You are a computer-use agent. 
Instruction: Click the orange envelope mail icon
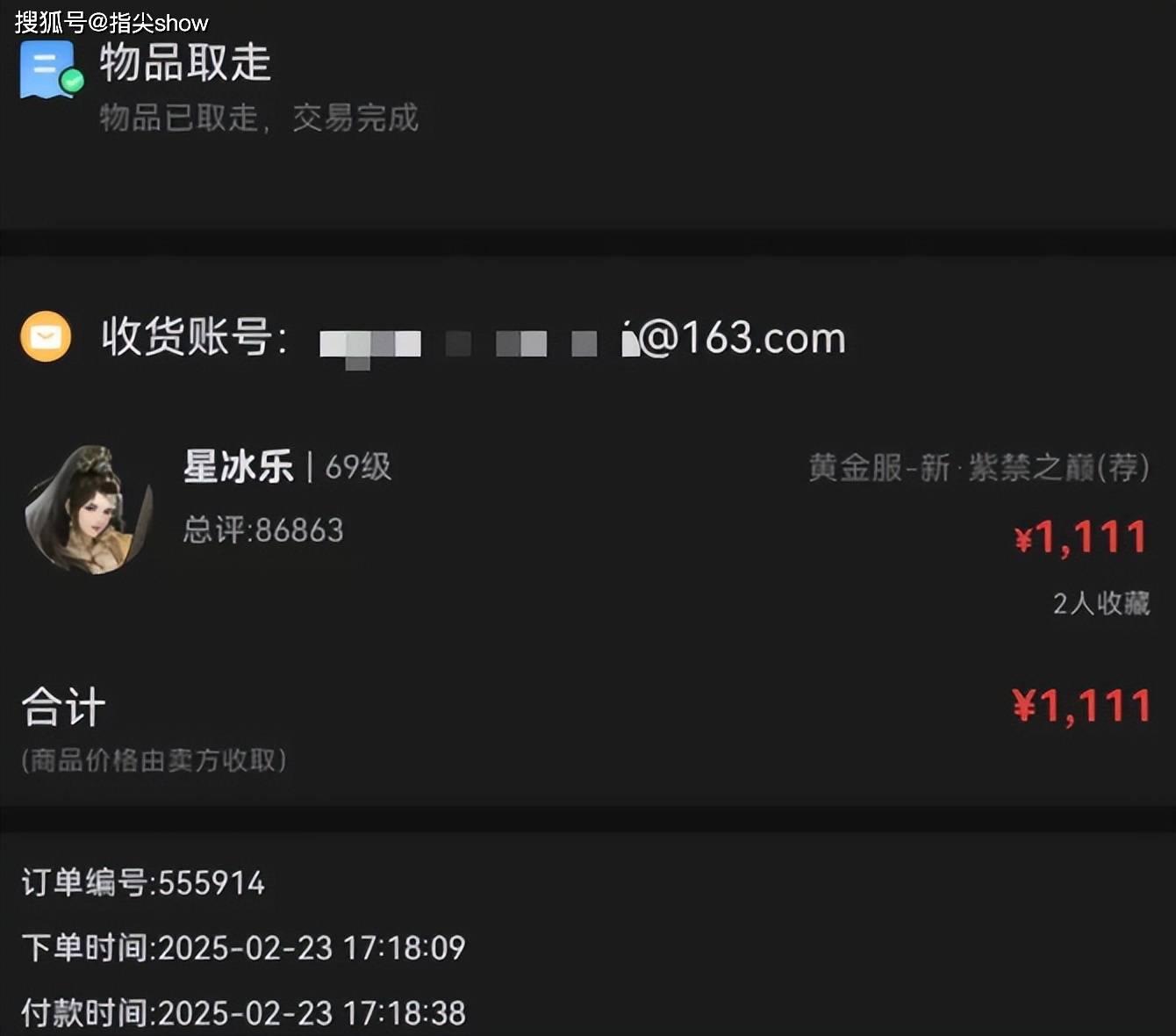click(x=46, y=336)
